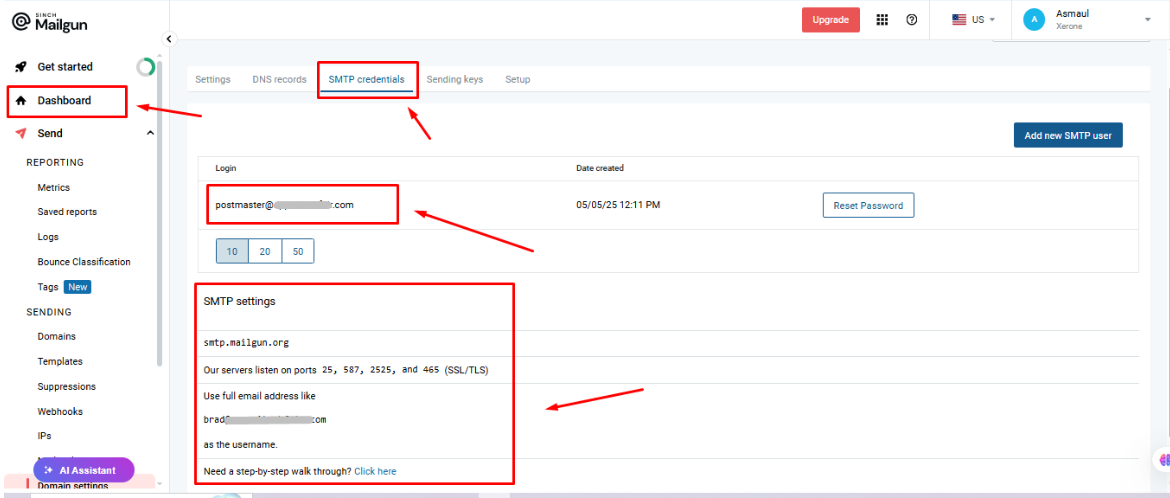Screen dimensions: 1170x498
Task: Click Reset Password for postmaster login
Action: pyautogui.click(x=868, y=205)
